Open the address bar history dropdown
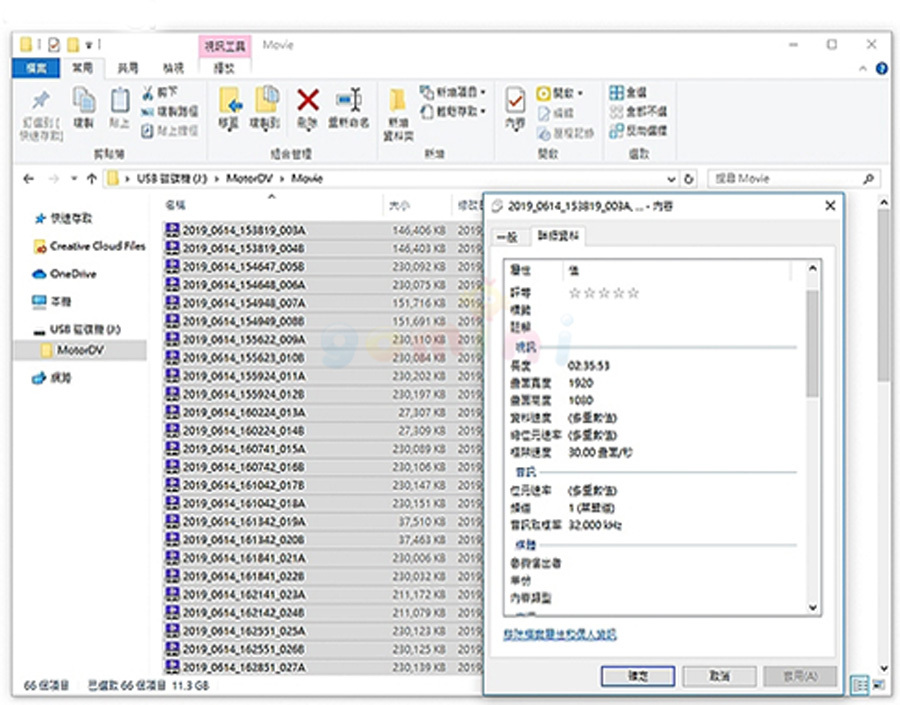 (x=671, y=179)
